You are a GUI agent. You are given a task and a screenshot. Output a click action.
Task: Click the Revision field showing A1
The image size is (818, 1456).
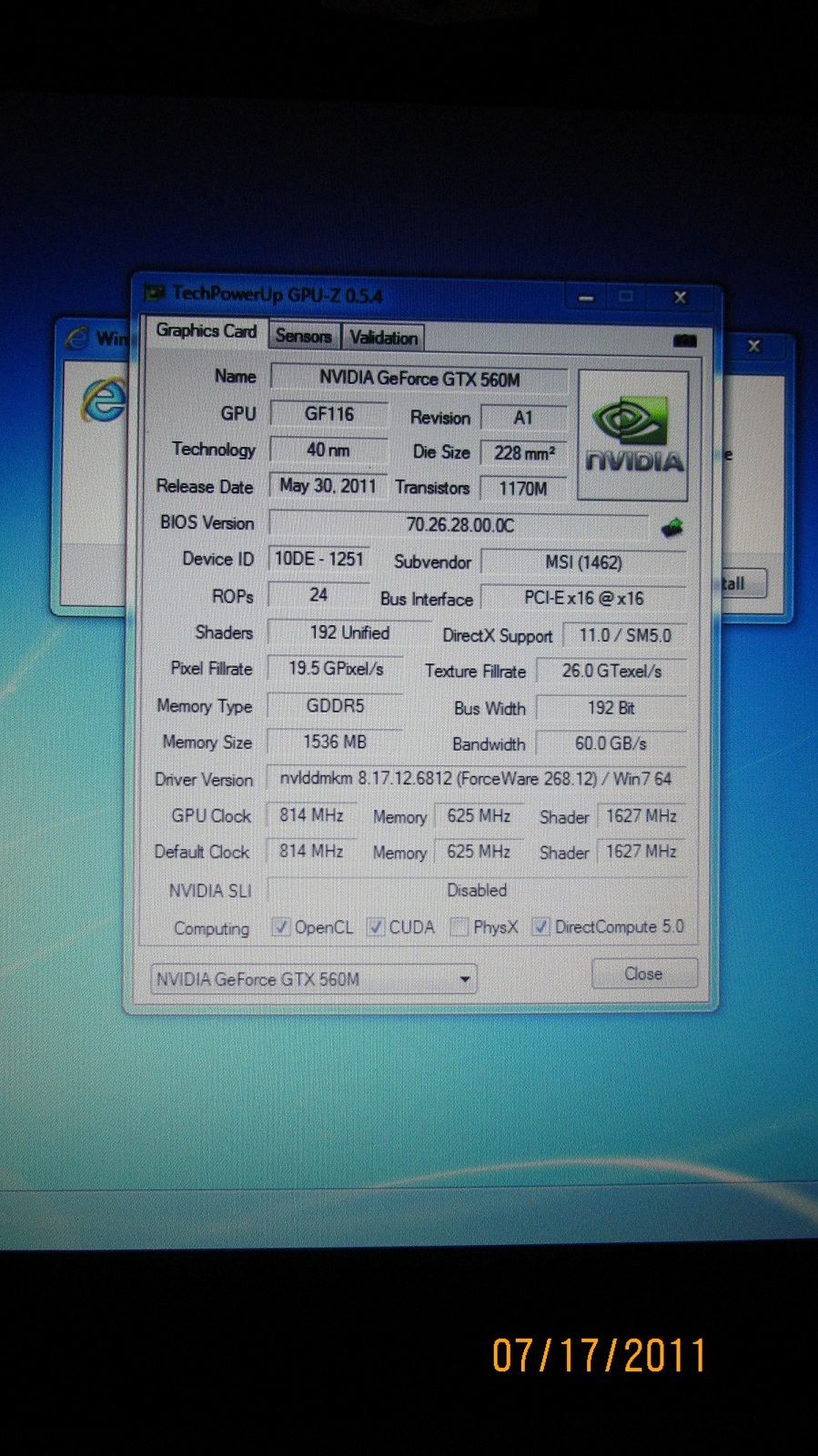pos(522,418)
